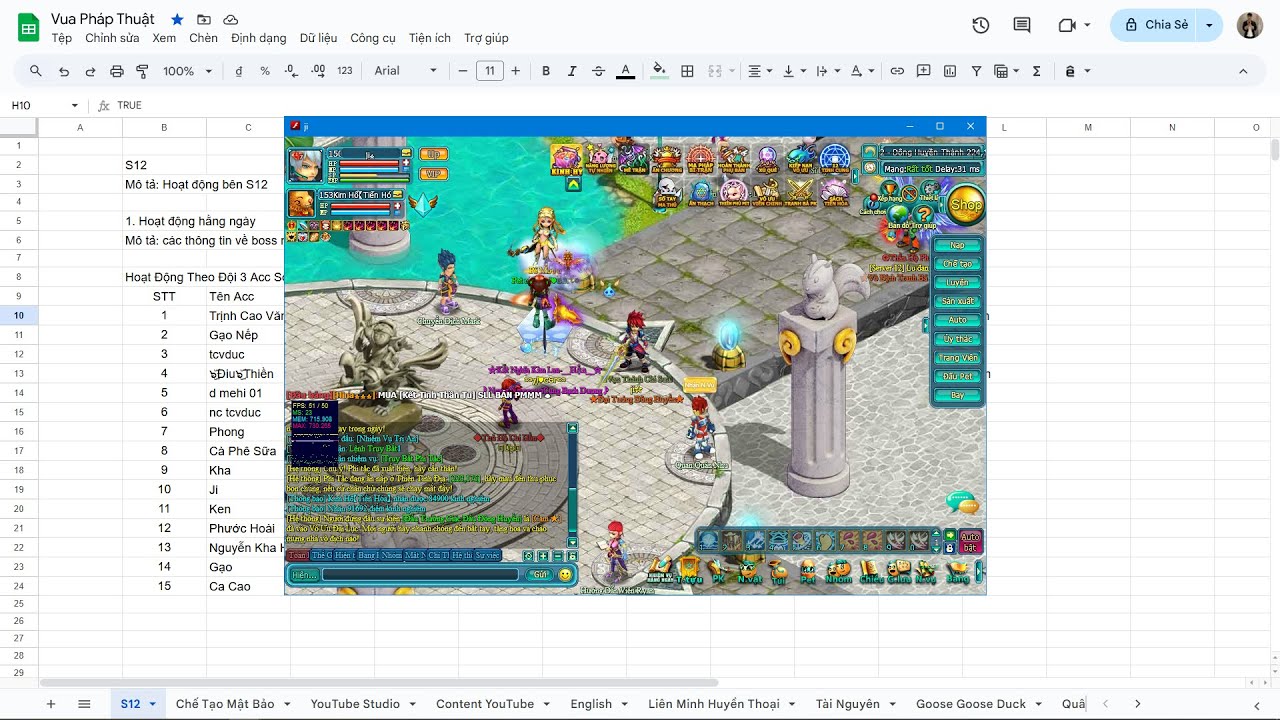Open the vertical align dropdown
This screenshot has height=720, width=1280.
coord(794,71)
